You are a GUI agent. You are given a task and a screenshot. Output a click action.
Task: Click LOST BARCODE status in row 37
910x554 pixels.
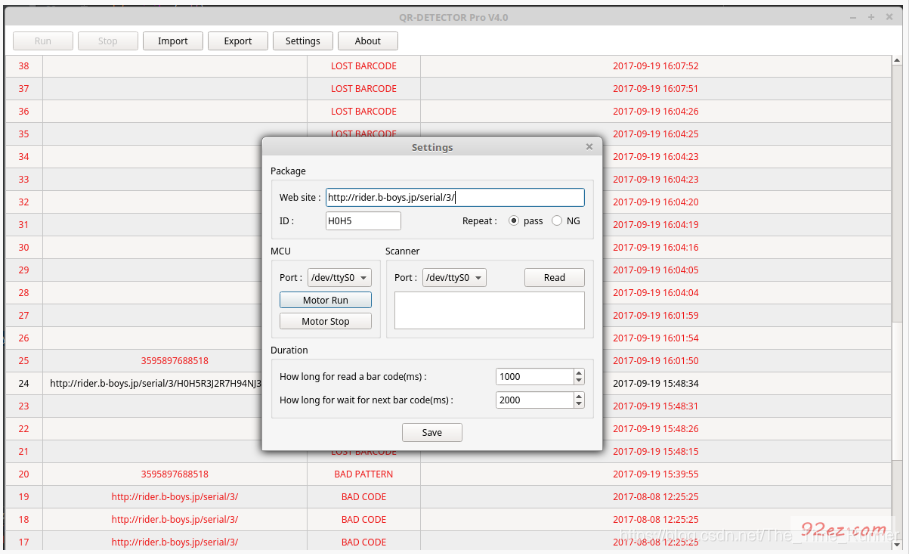tap(364, 89)
